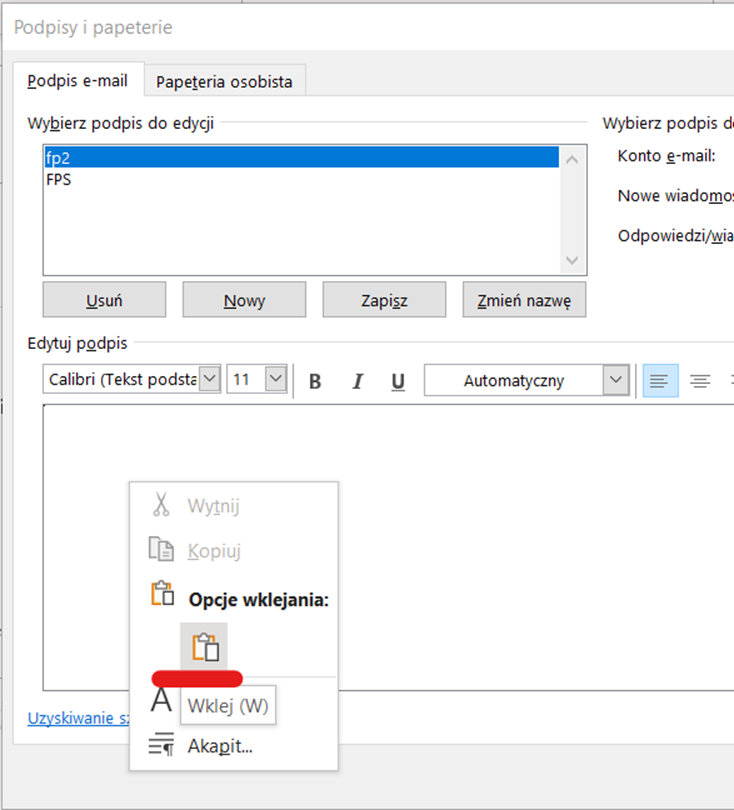Click the Nowy button
This screenshot has width=734, height=810.
(x=244, y=299)
